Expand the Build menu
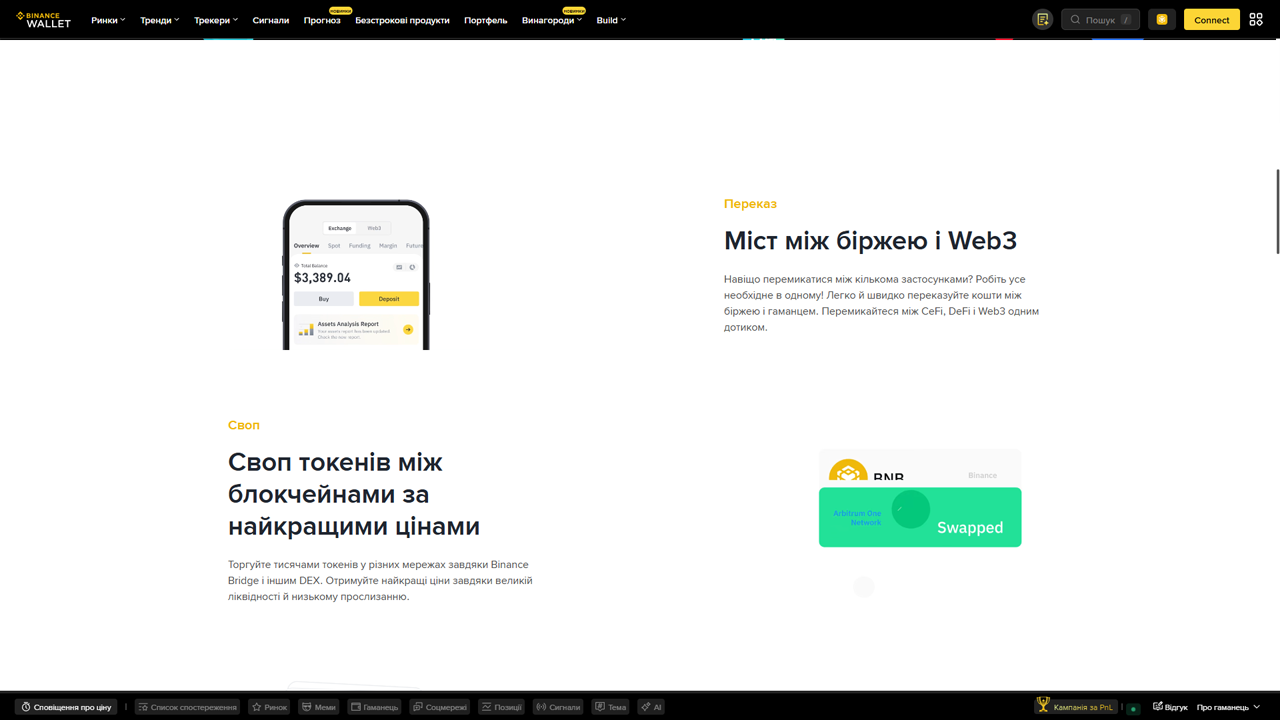Viewport: 1280px width, 720px height. click(611, 20)
